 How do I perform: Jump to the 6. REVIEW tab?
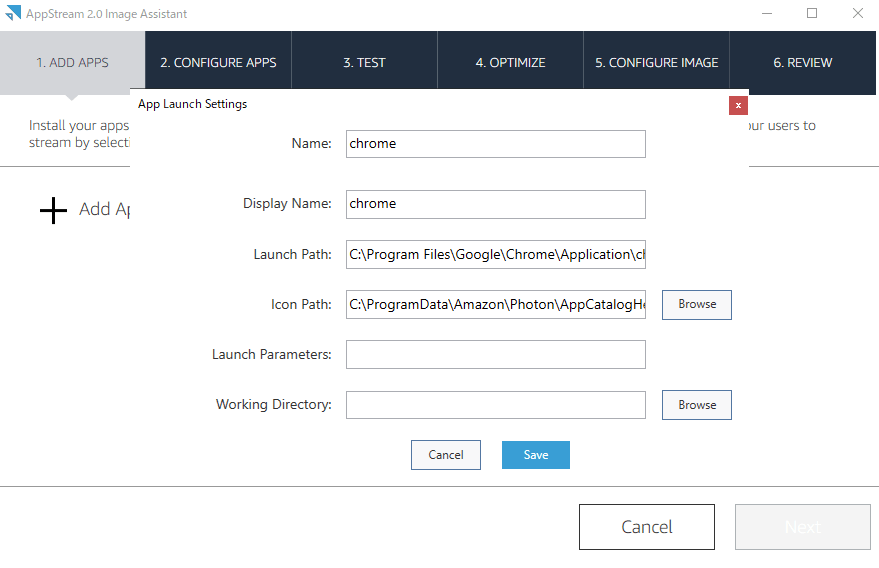tap(803, 63)
